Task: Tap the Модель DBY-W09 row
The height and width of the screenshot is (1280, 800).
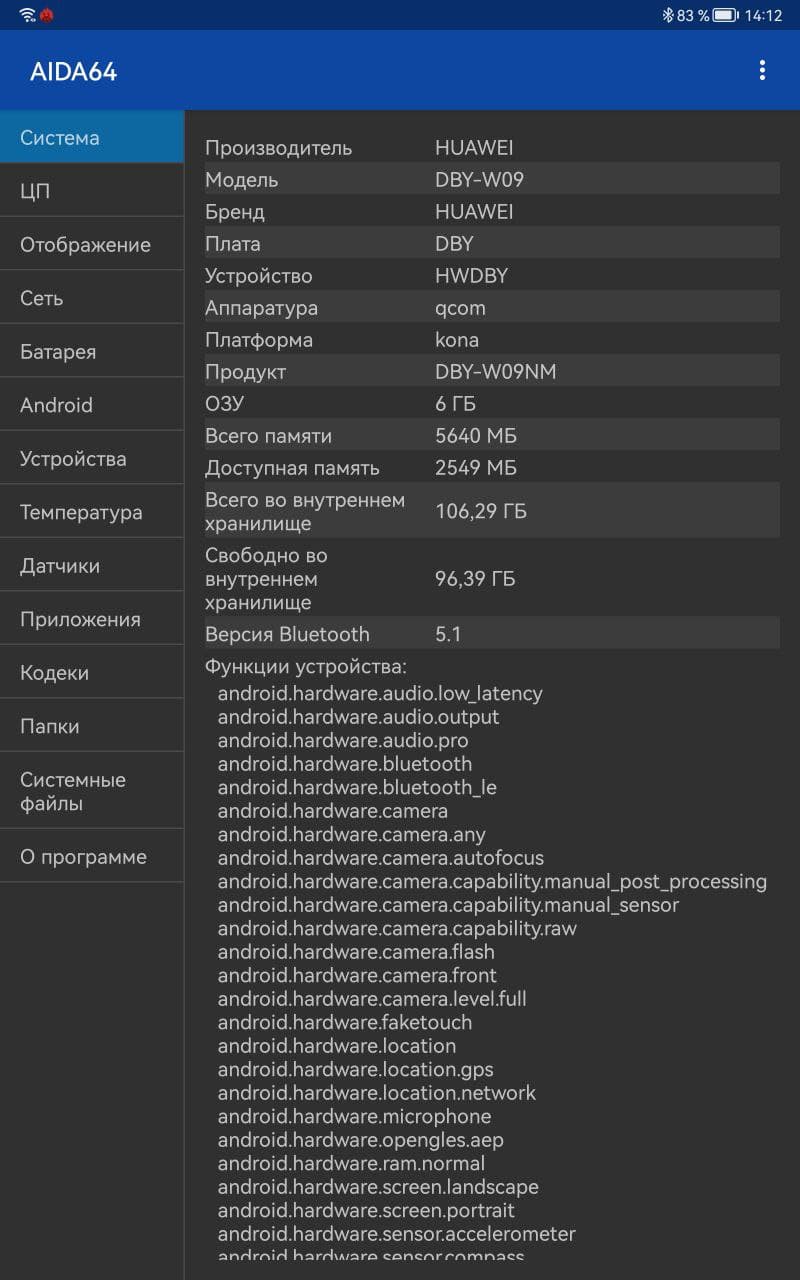Action: (490, 180)
